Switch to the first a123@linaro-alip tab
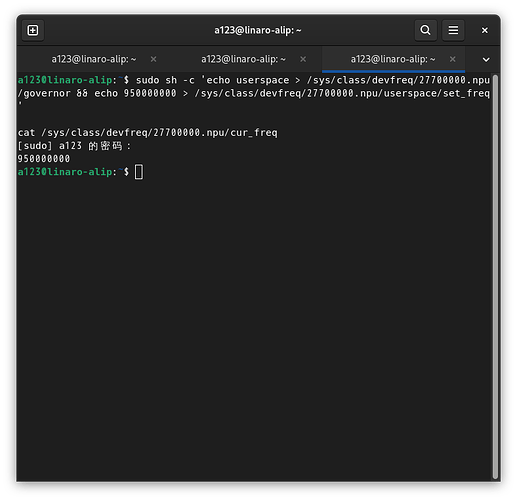This screenshot has height=500, width=517. (x=94, y=59)
